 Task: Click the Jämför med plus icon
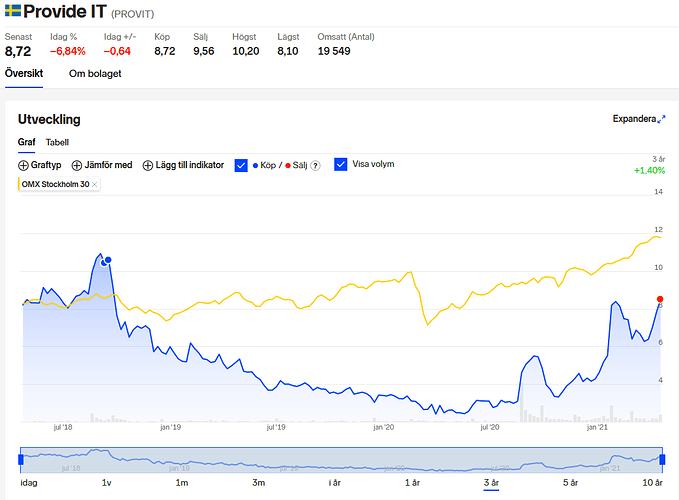pyautogui.click(x=77, y=165)
